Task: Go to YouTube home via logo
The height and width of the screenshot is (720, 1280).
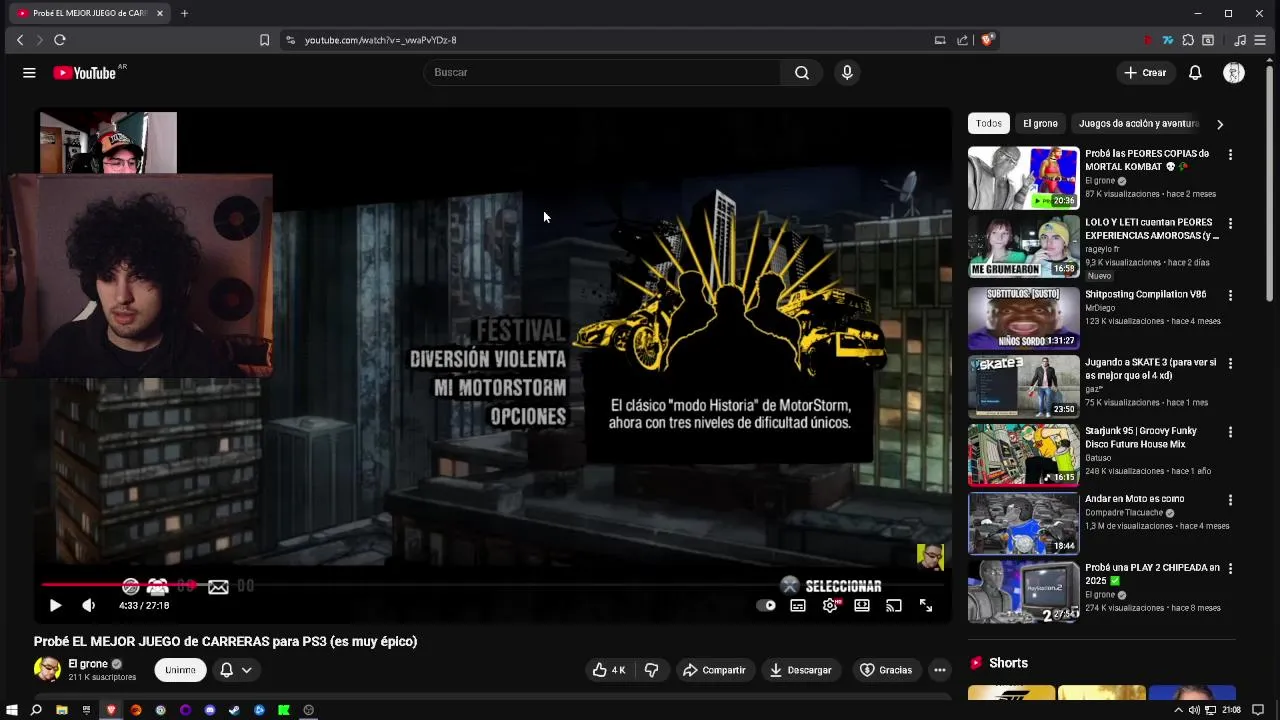Action: tap(85, 73)
